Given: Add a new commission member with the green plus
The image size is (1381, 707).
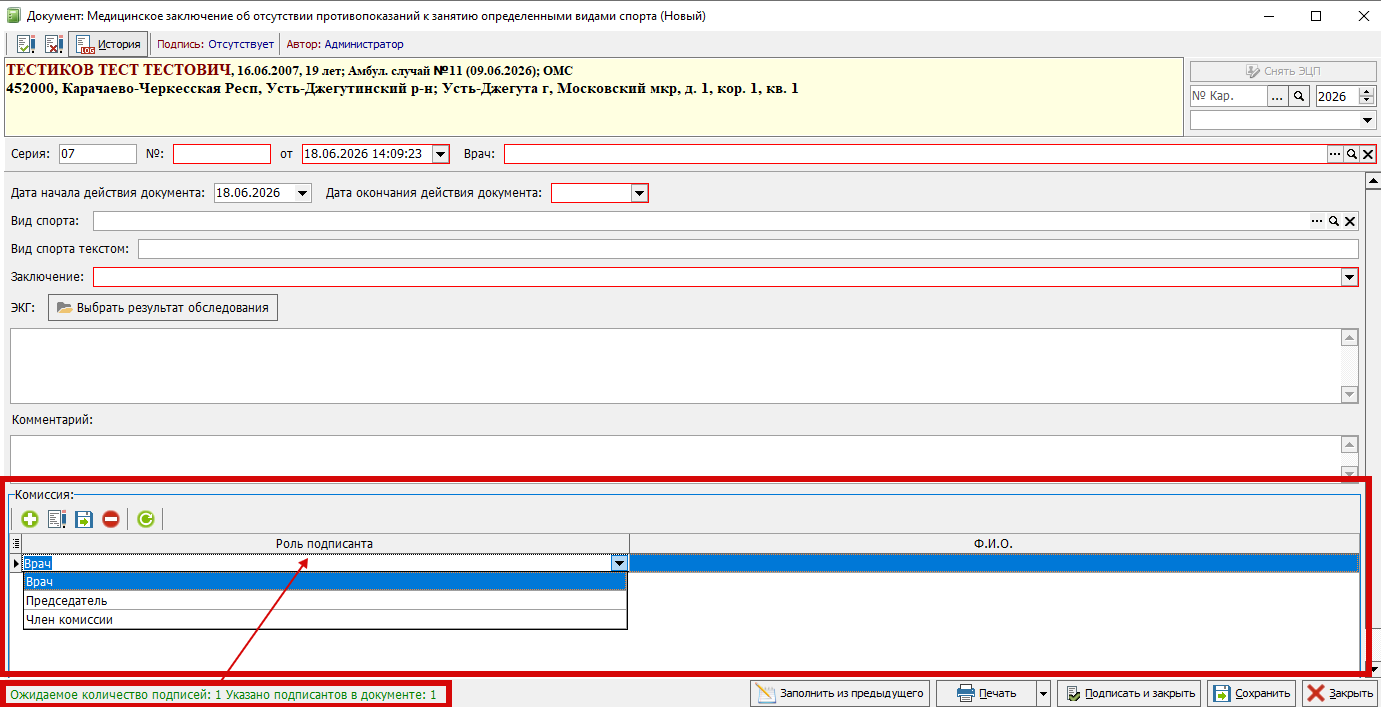Looking at the screenshot, I should coord(30,519).
